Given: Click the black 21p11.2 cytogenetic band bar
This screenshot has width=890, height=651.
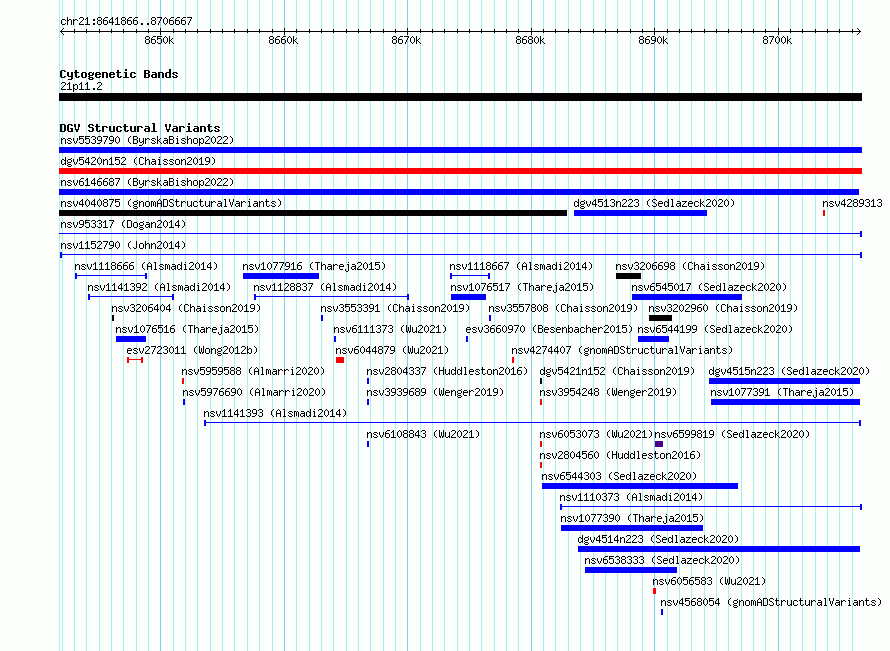Looking at the screenshot, I should pyautogui.click(x=460, y=97).
